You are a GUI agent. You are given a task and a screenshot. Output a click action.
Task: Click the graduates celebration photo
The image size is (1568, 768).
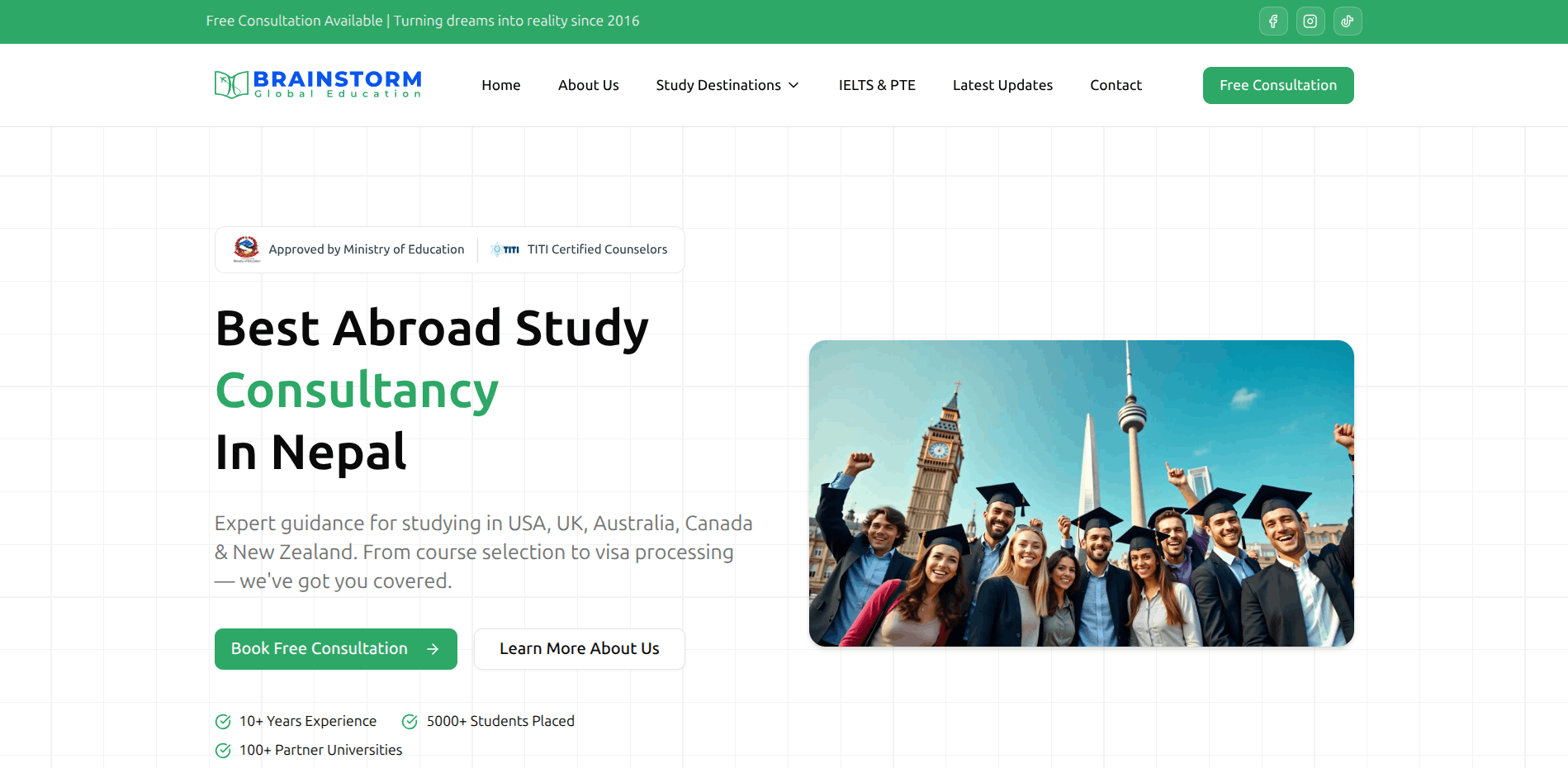pyautogui.click(x=1080, y=493)
